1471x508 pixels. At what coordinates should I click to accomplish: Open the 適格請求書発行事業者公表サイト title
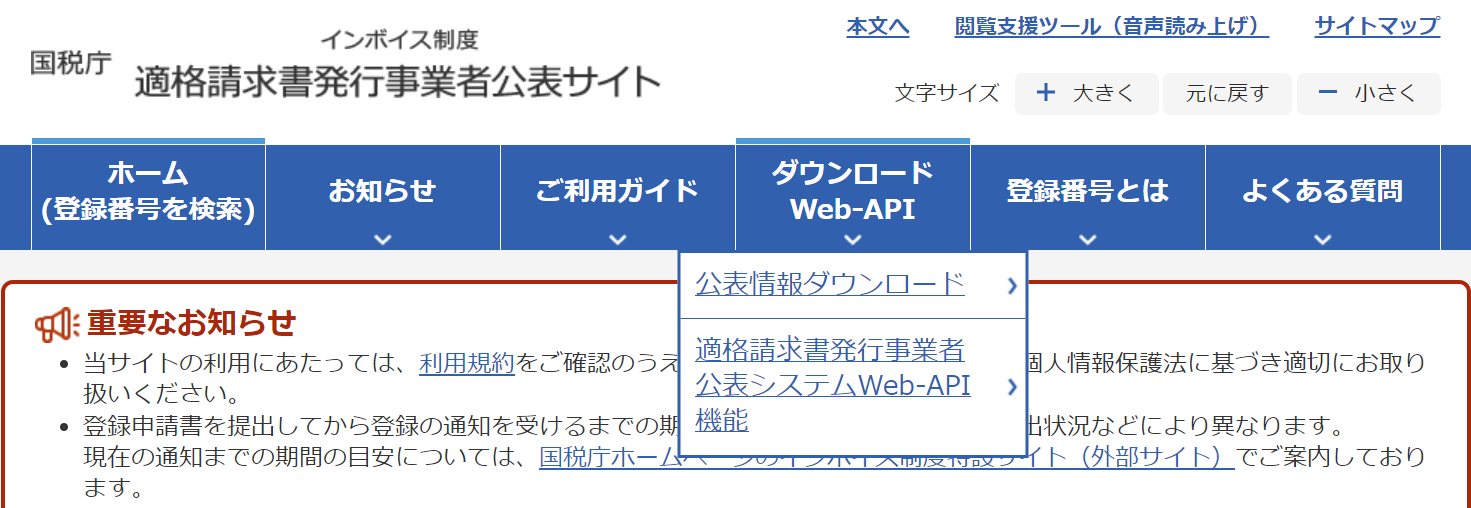[x=398, y=82]
